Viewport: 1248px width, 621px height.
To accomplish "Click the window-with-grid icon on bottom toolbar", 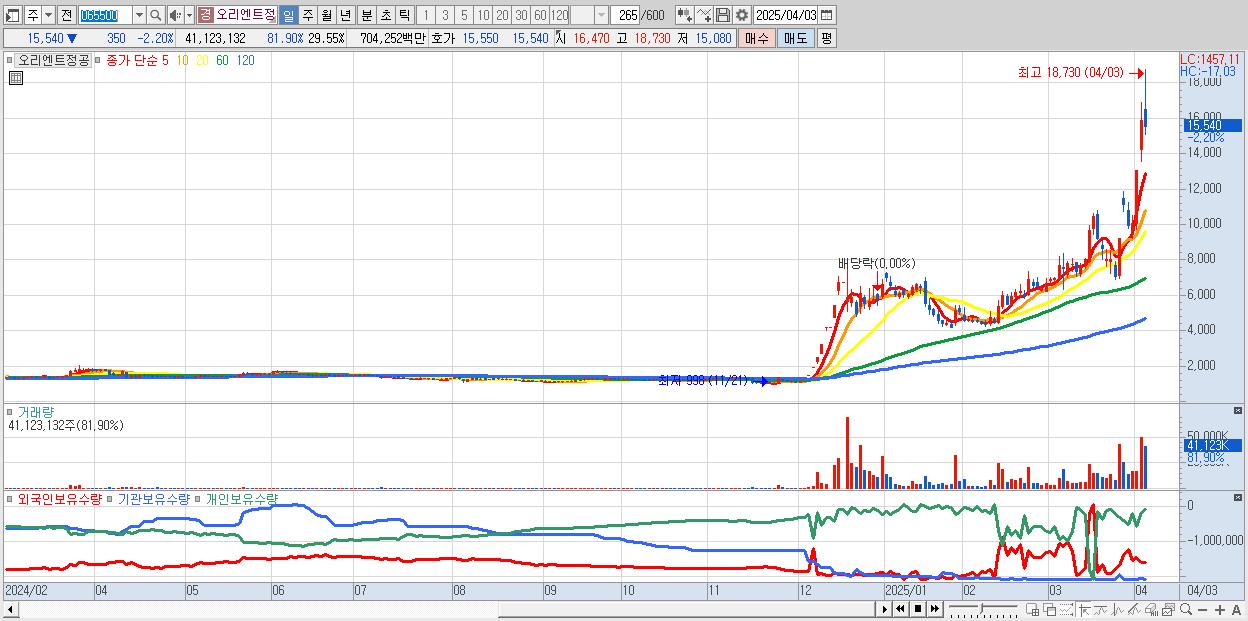I will tap(1032, 609).
